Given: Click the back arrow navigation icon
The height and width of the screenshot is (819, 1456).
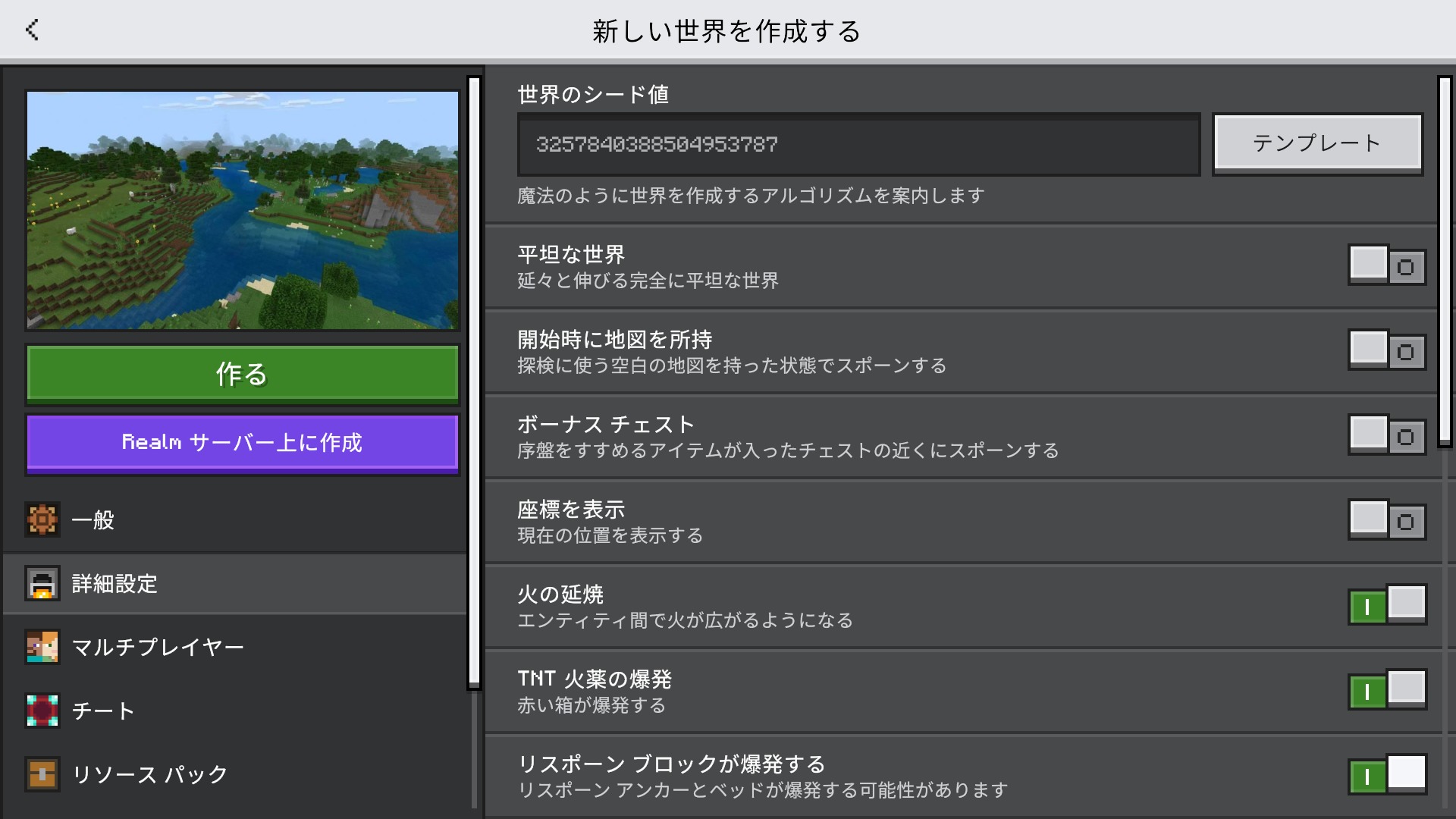Looking at the screenshot, I should click(x=32, y=30).
